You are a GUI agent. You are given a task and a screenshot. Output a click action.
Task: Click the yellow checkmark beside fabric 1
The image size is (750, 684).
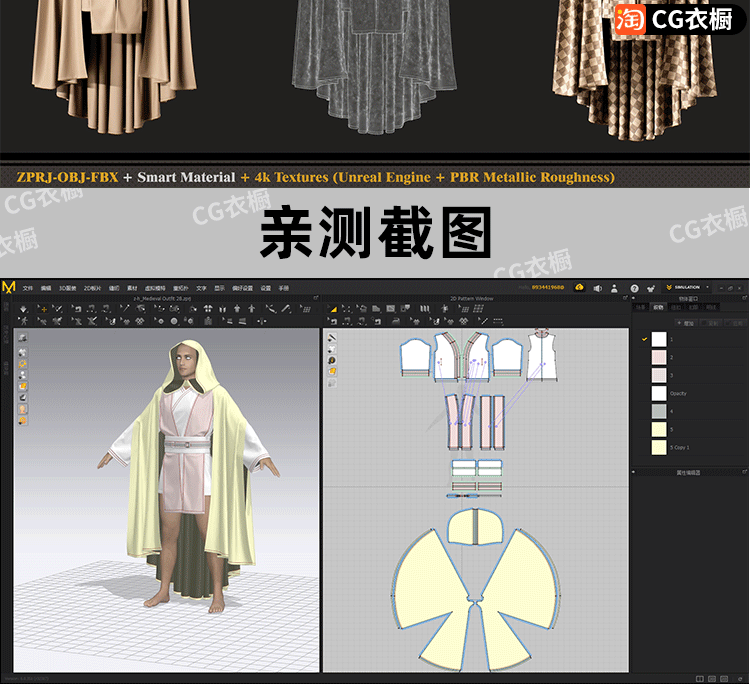click(x=644, y=339)
